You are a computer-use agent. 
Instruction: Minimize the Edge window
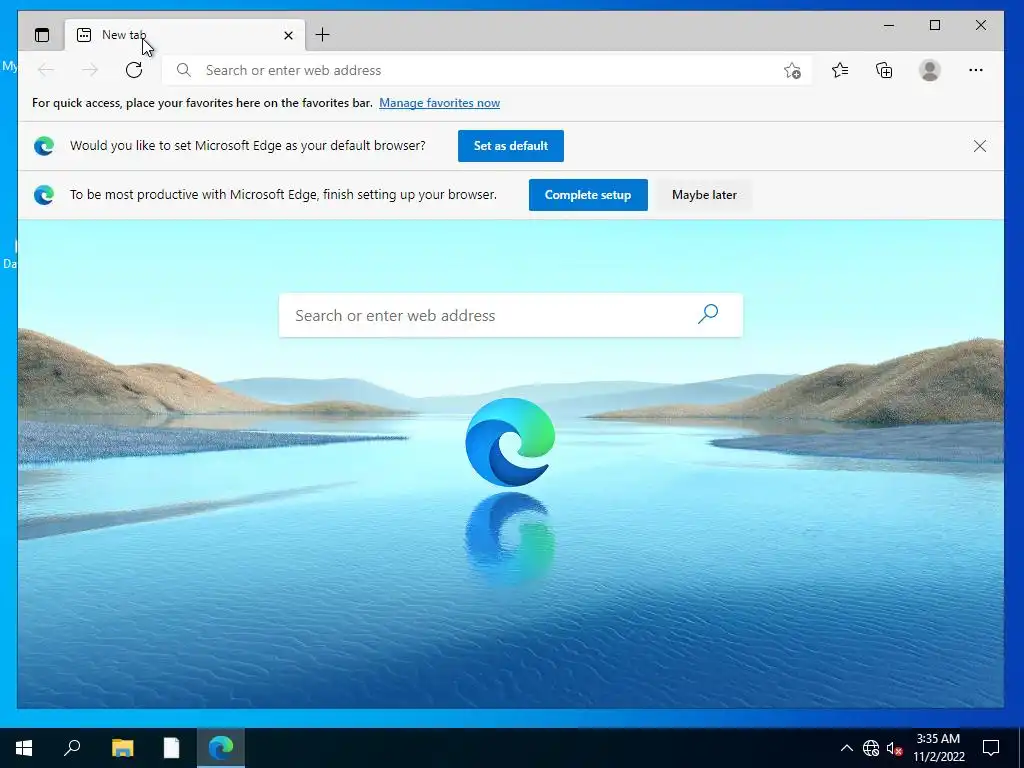click(889, 25)
